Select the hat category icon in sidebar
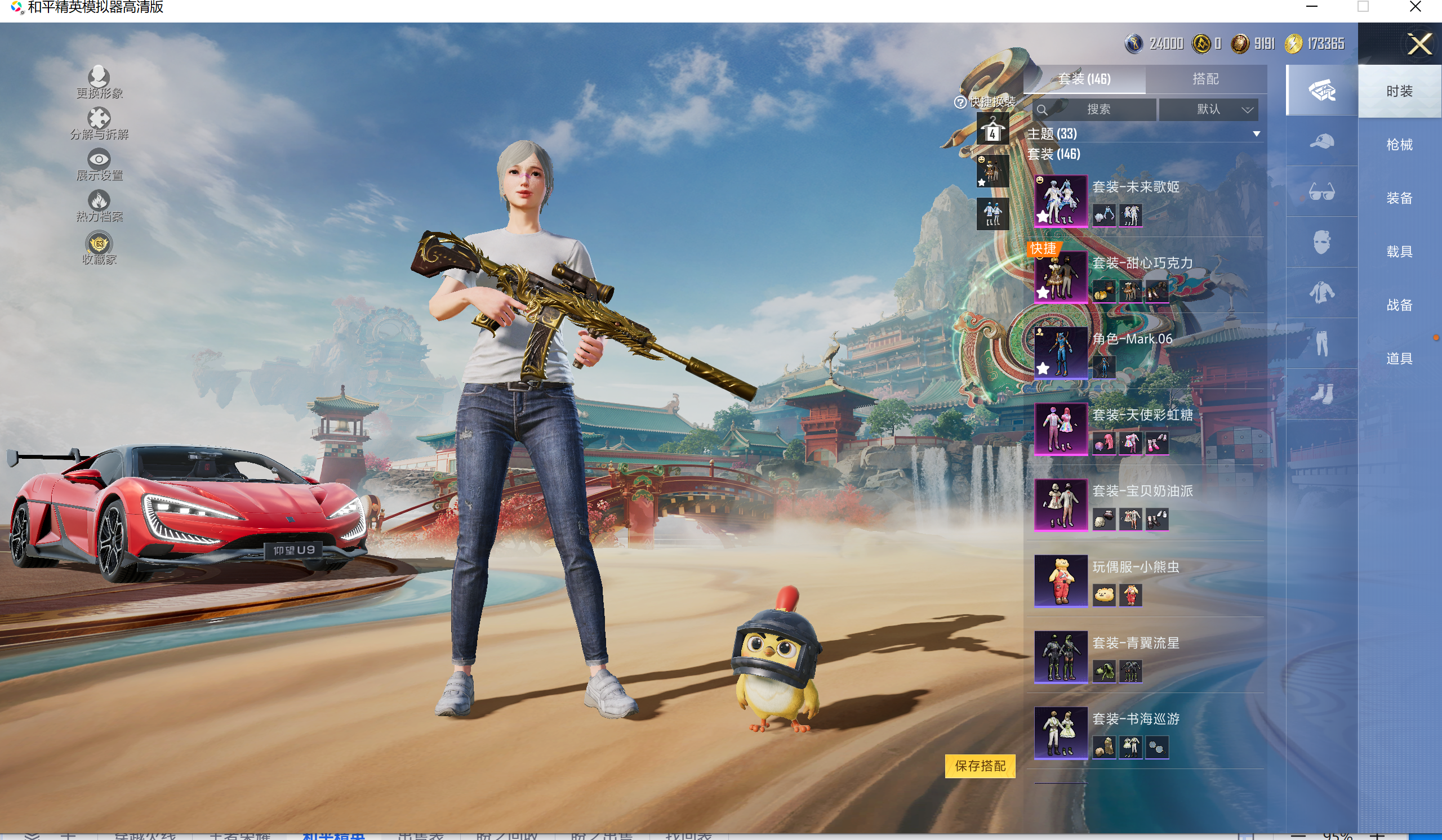 (1322, 141)
